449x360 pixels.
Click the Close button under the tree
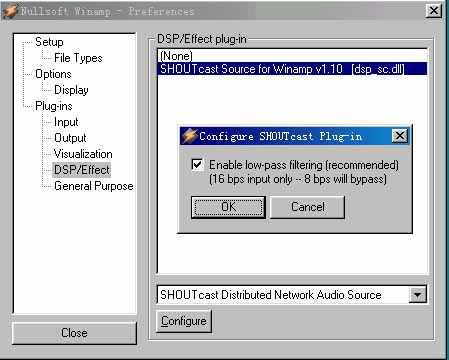pyautogui.click(x=74, y=333)
